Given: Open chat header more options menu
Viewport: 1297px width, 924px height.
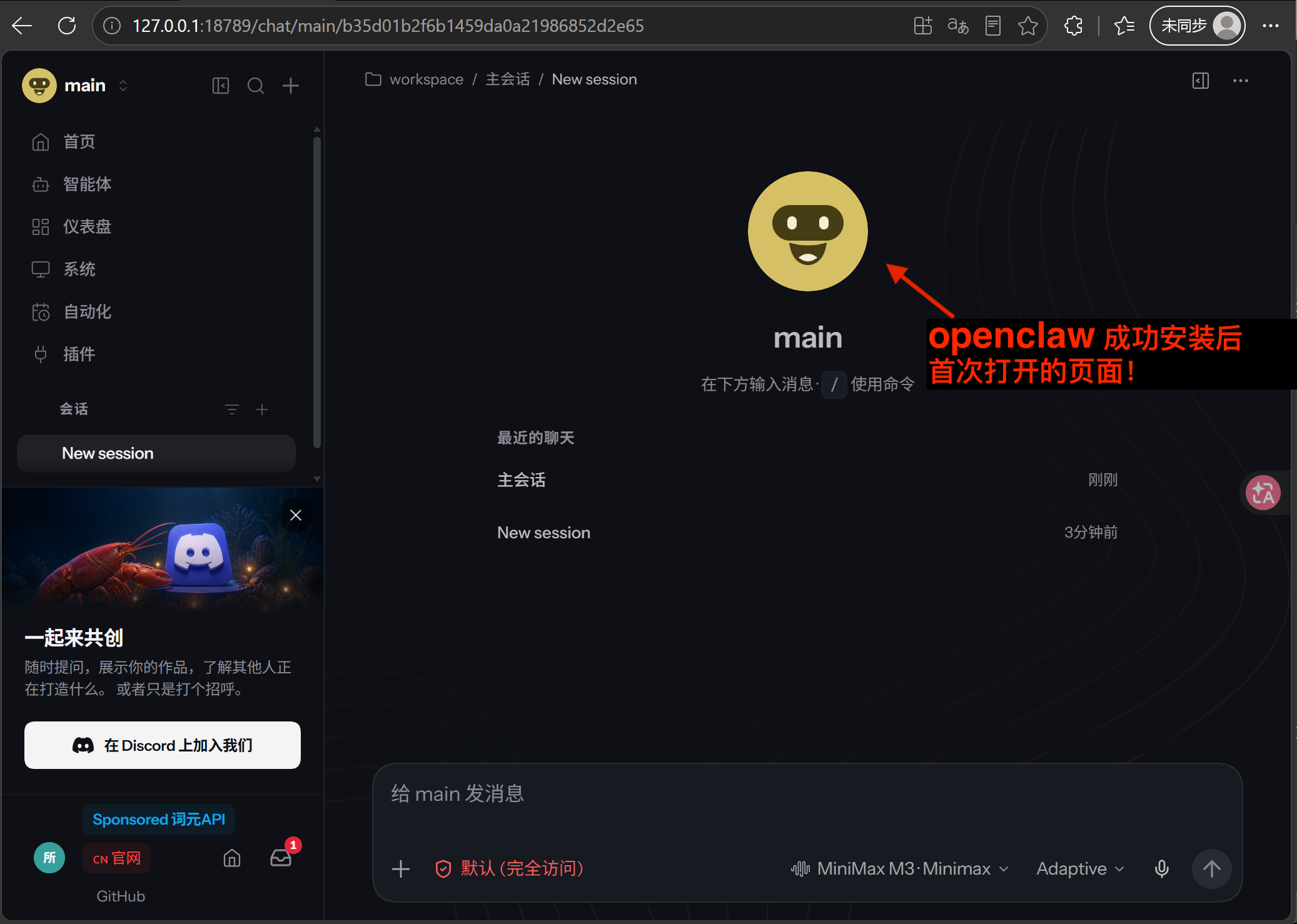Looking at the screenshot, I should [x=1241, y=81].
